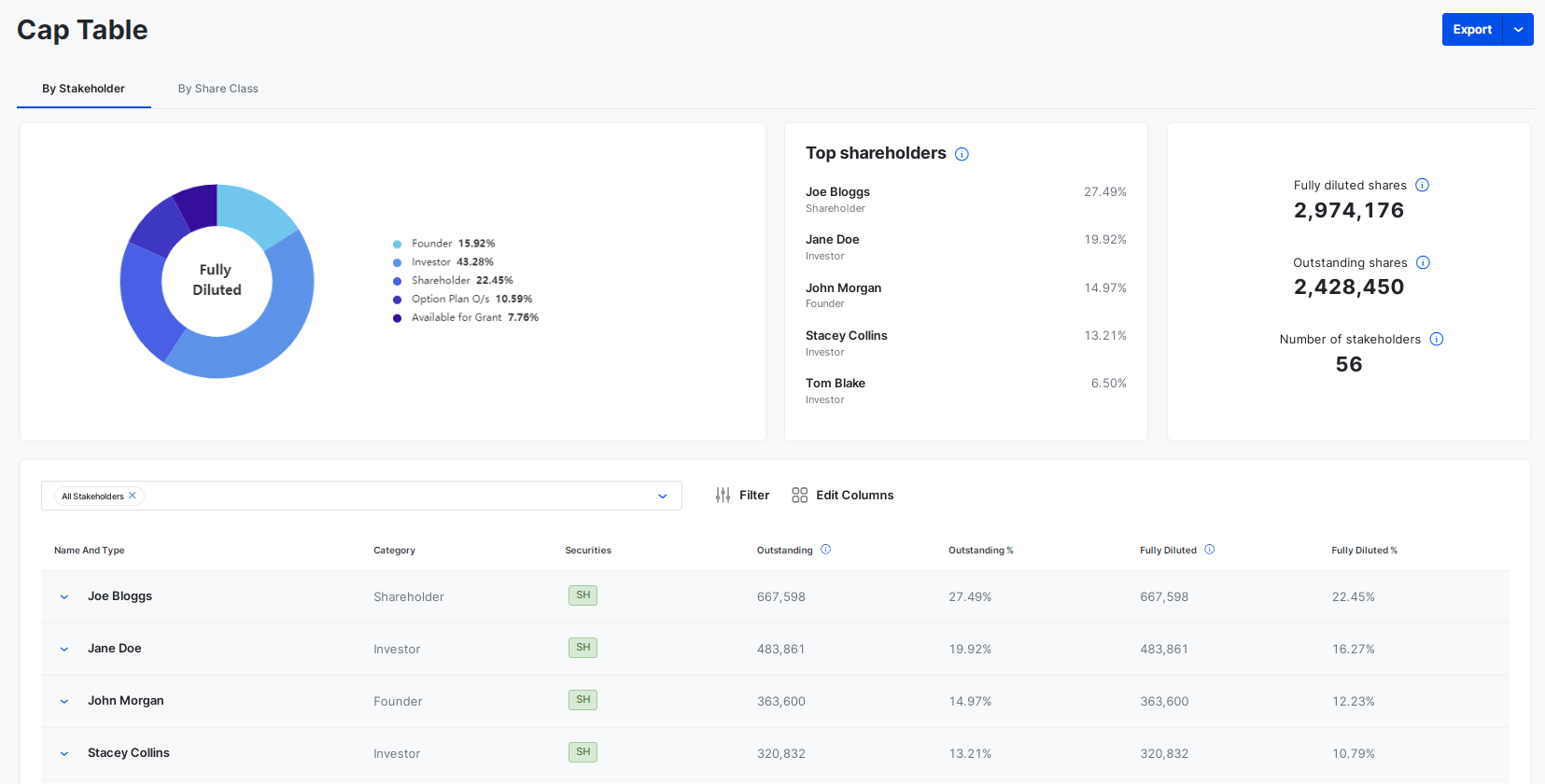Image resolution: width=1545 pixels, height=784 pixels.
Task: Click Joe Bloggs in Top shareholders list
Action: click(x=837, y=192)
